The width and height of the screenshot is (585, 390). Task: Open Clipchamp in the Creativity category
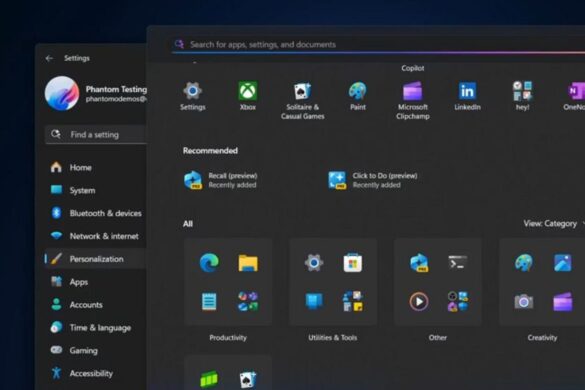[563, 302]
